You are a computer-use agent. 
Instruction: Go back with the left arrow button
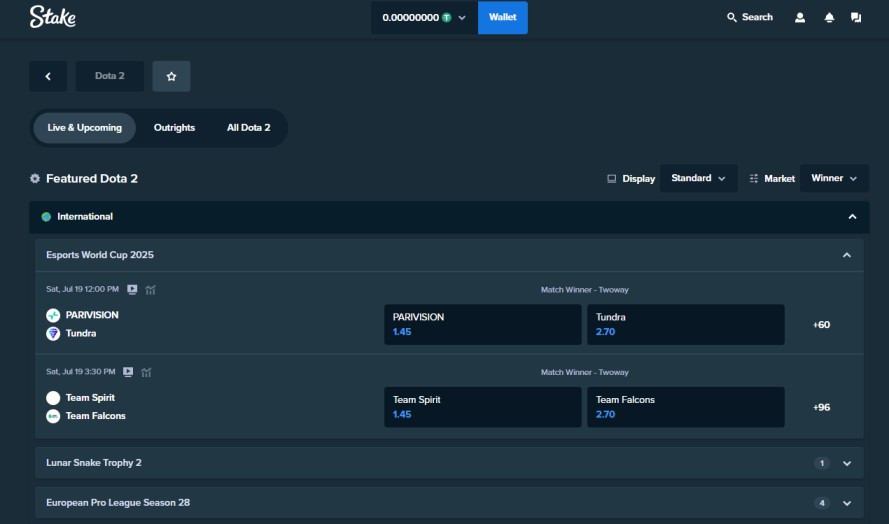click(48, 76)
